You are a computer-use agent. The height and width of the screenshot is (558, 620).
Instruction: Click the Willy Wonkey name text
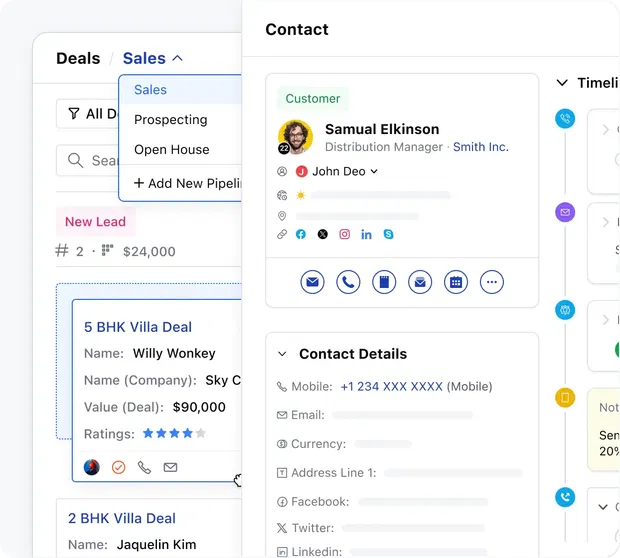tap(174, 353)
